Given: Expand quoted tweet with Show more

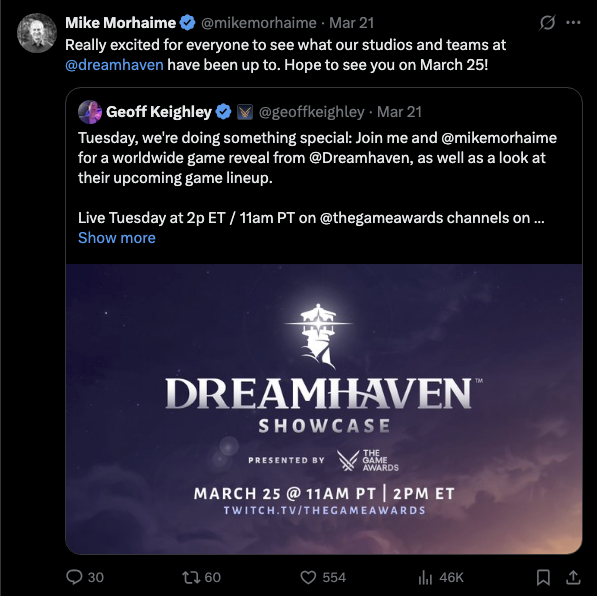Looking at the screenshot, I should click(x=117, y=238).
